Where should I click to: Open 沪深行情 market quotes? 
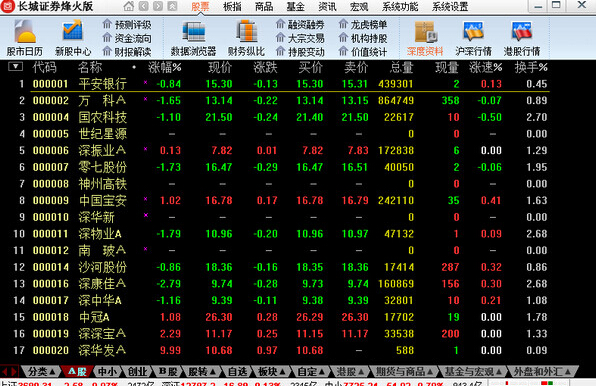473,38
